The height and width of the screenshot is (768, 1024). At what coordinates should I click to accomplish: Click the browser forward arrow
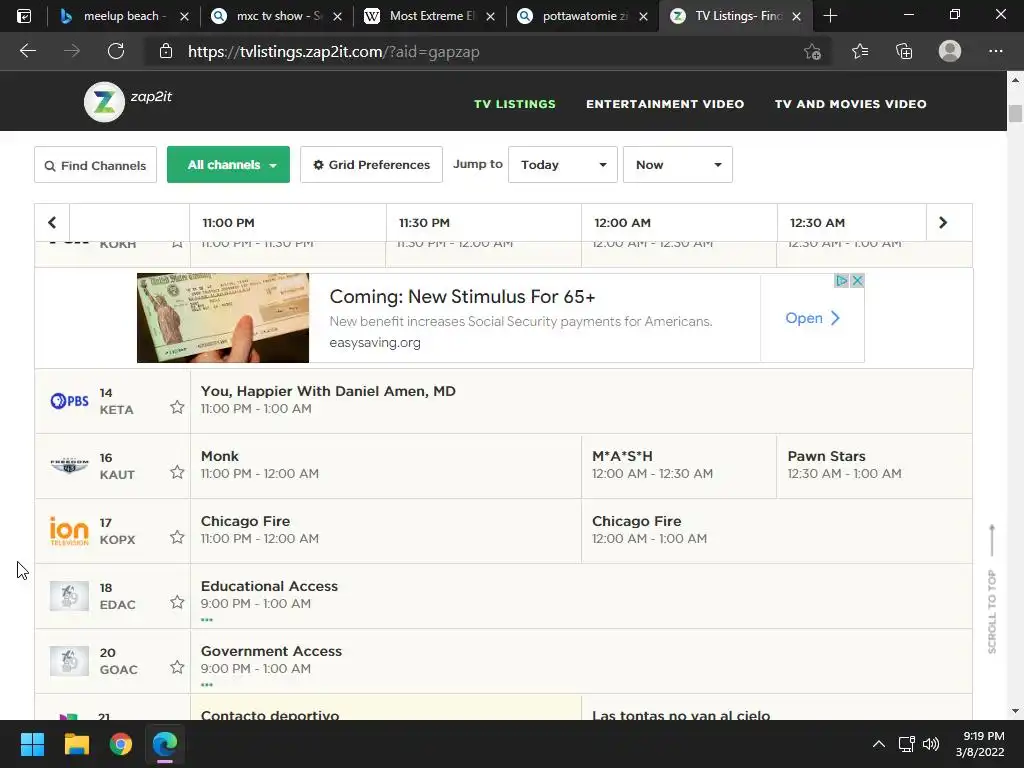72,51
